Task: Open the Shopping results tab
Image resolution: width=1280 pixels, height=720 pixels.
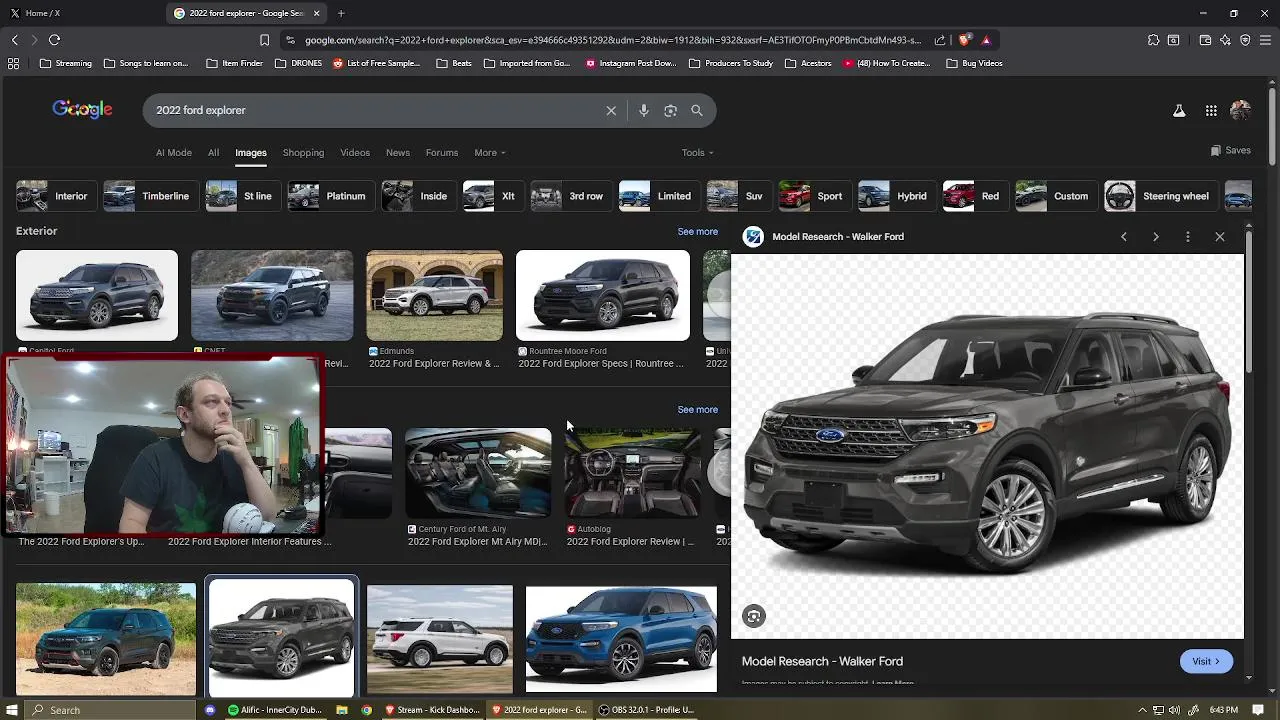Action: click(303, 153)
